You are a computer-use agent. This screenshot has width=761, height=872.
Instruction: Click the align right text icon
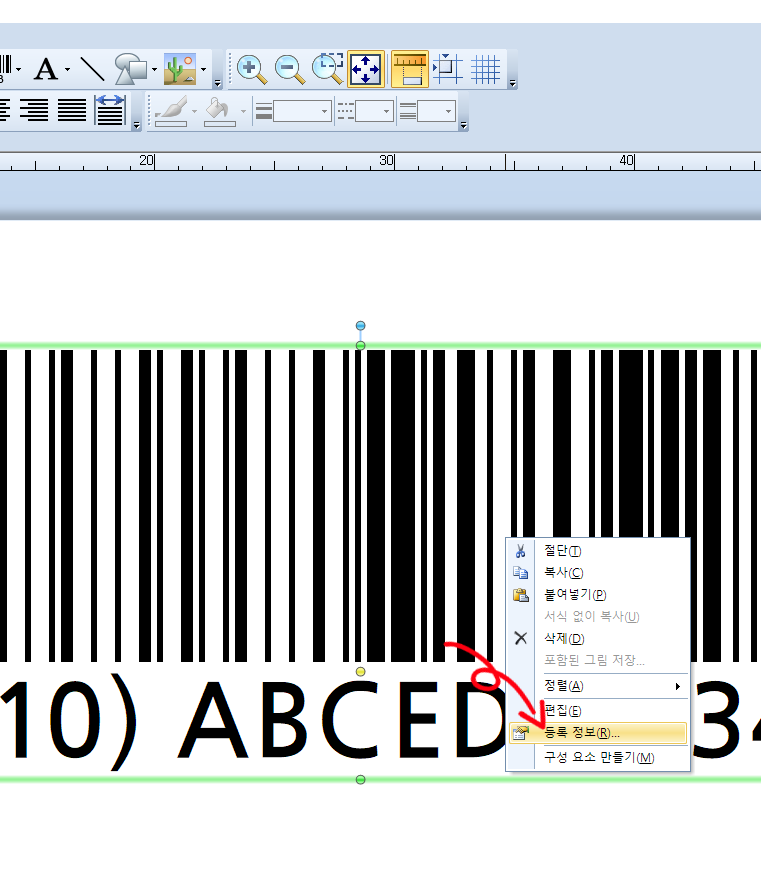(x=34, y=110)
